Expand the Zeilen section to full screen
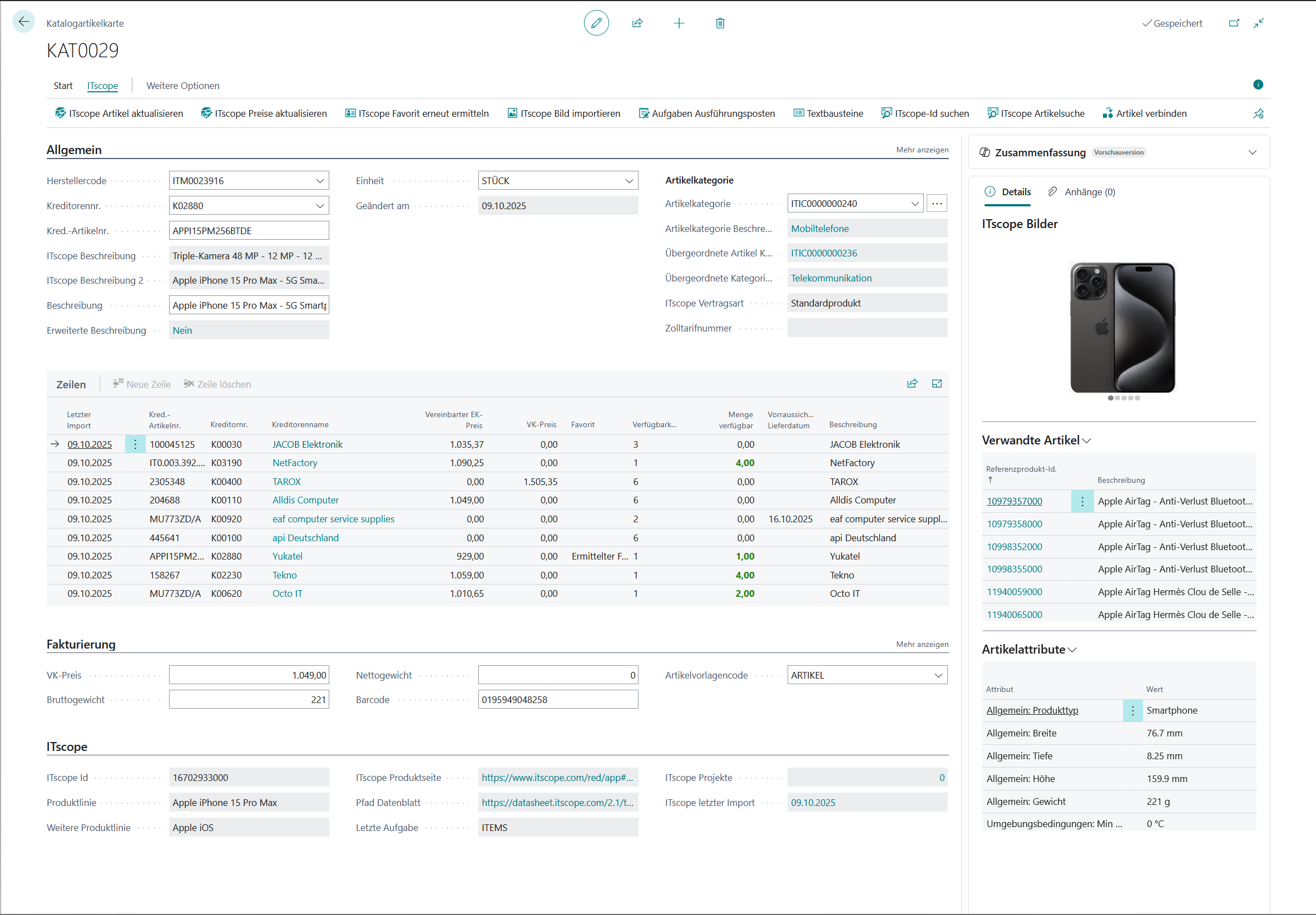This screenshot has width=1316, height=915. coord(937,384)
